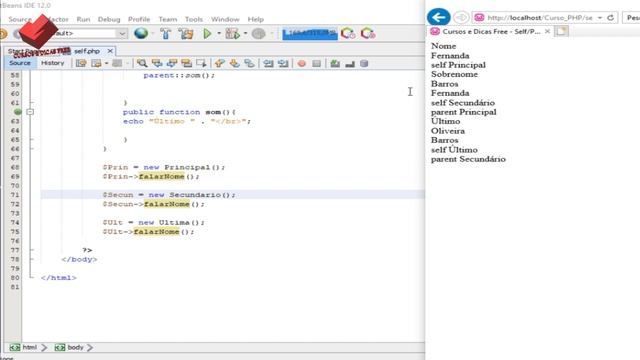The height and width of the screenshot is (360, 640).
Task: Toggle Bookmark icon in editor toolbar
Action: pos(249,63)
